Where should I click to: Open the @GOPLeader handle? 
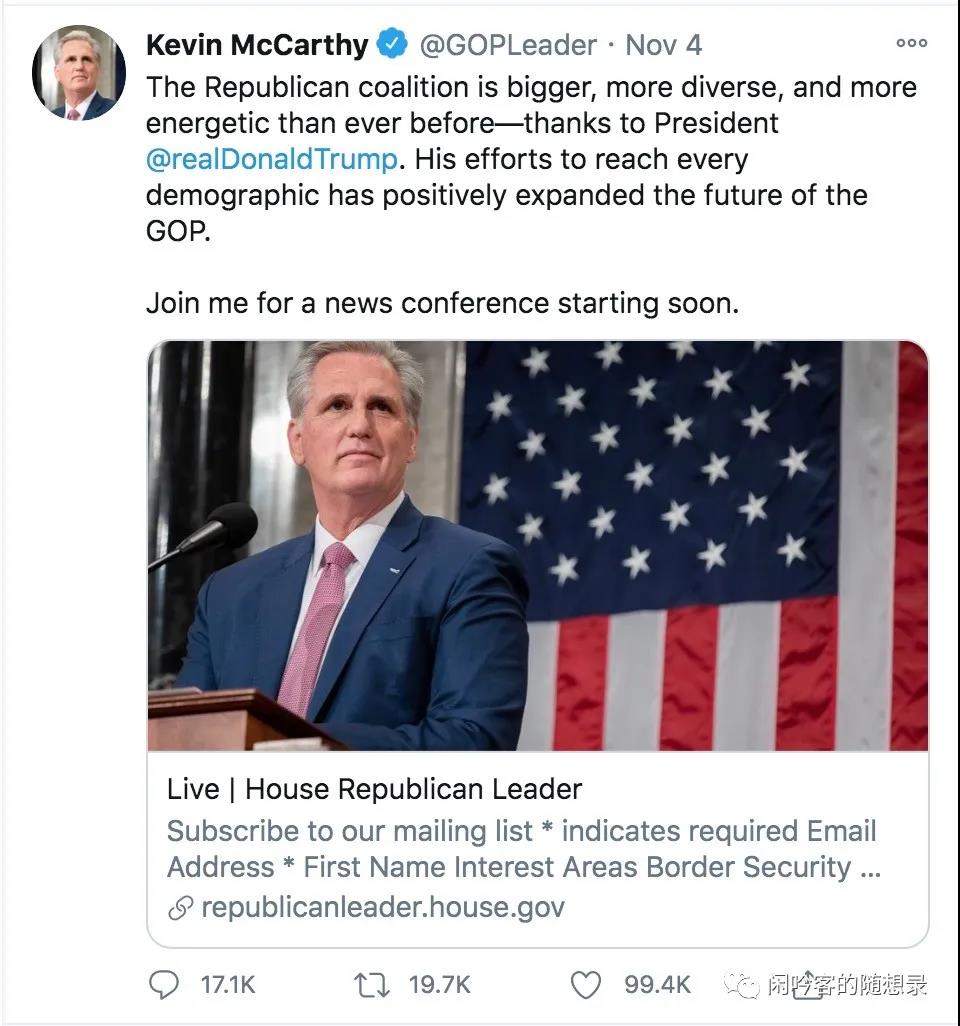click(507, 45)
